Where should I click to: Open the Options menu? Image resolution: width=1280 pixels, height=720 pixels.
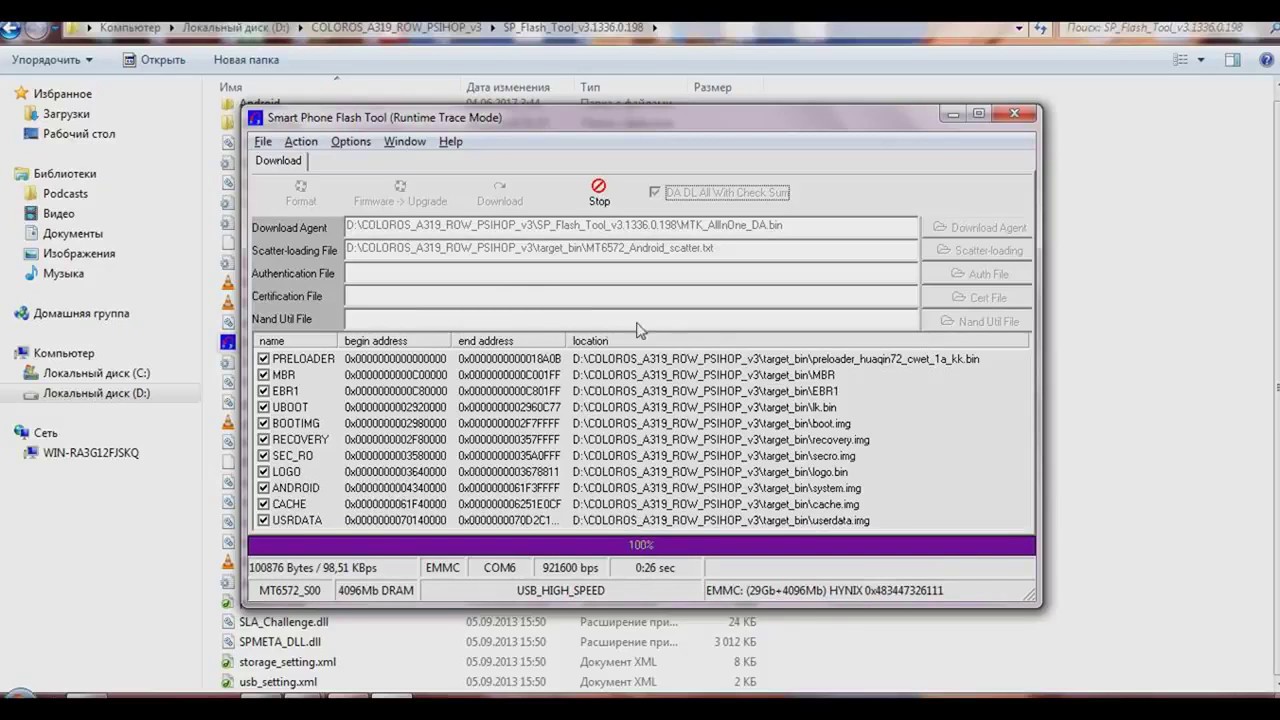coord(350,142)
